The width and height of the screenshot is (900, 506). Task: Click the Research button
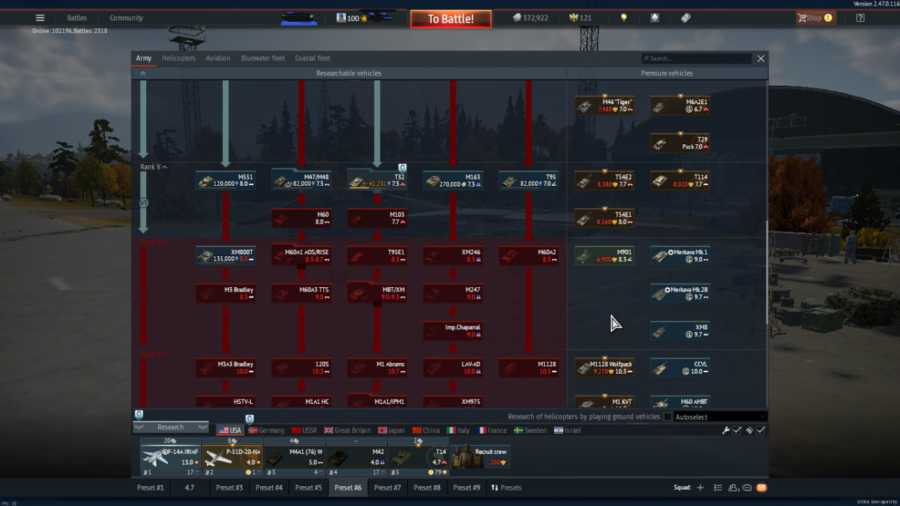[170, 427]
